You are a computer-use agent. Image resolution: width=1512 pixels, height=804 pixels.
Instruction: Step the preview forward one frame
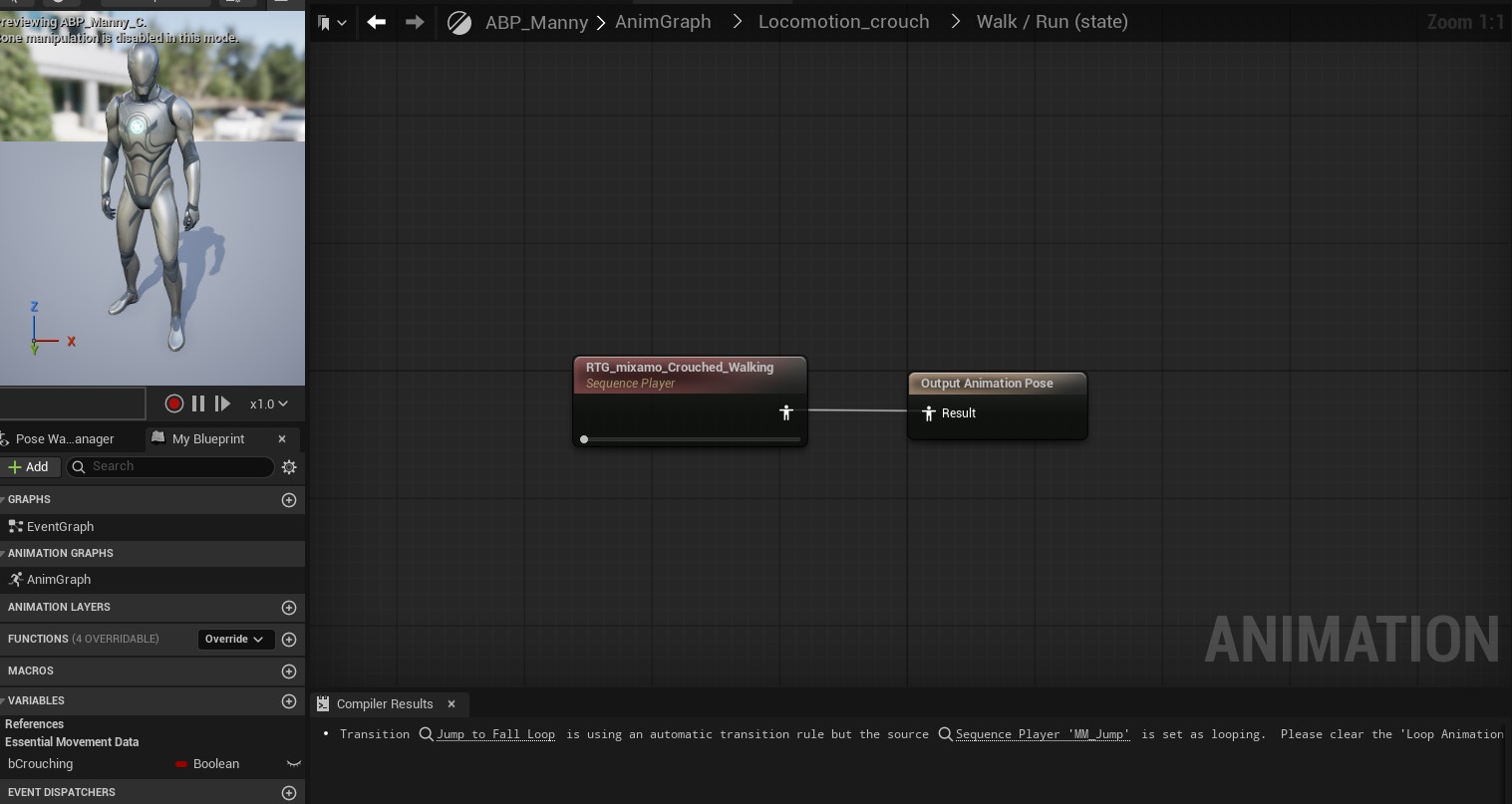tap(222, 403)
